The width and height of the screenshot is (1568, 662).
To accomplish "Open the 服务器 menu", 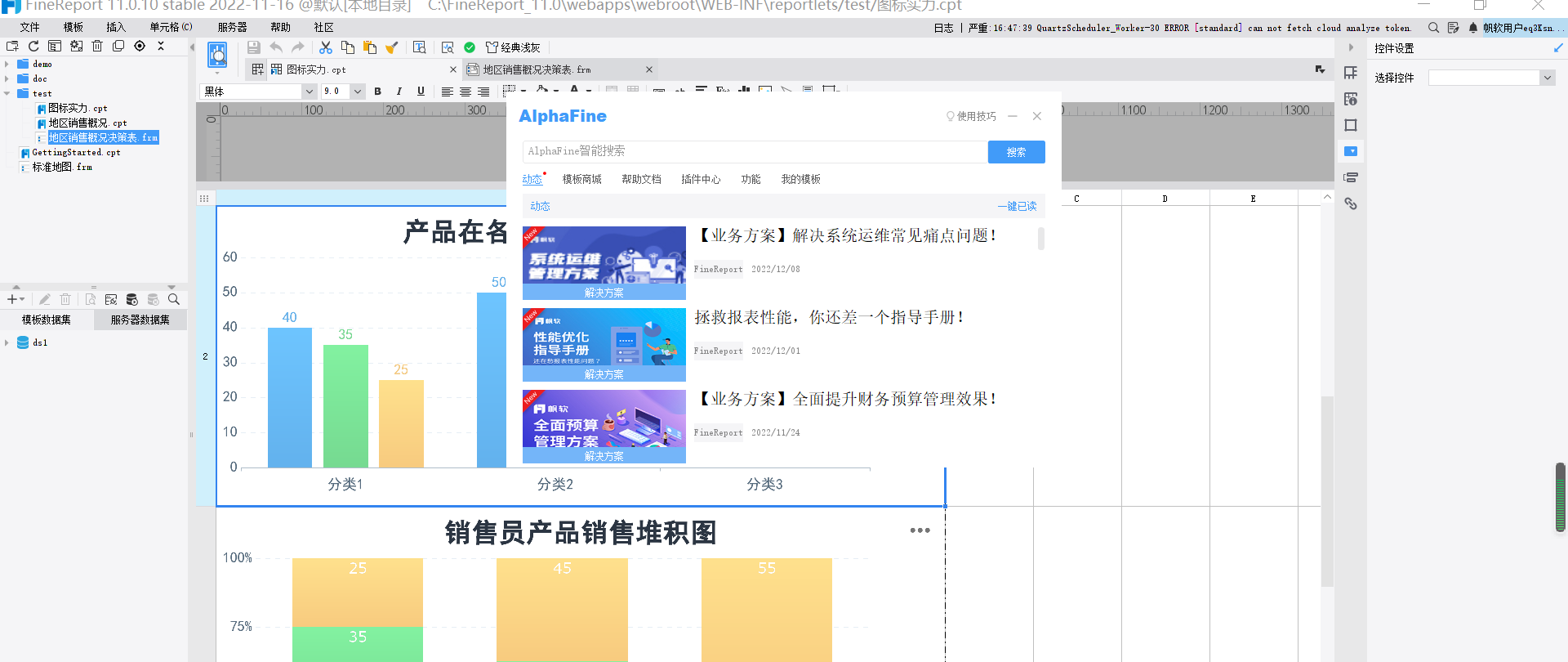I will (232, 27).
